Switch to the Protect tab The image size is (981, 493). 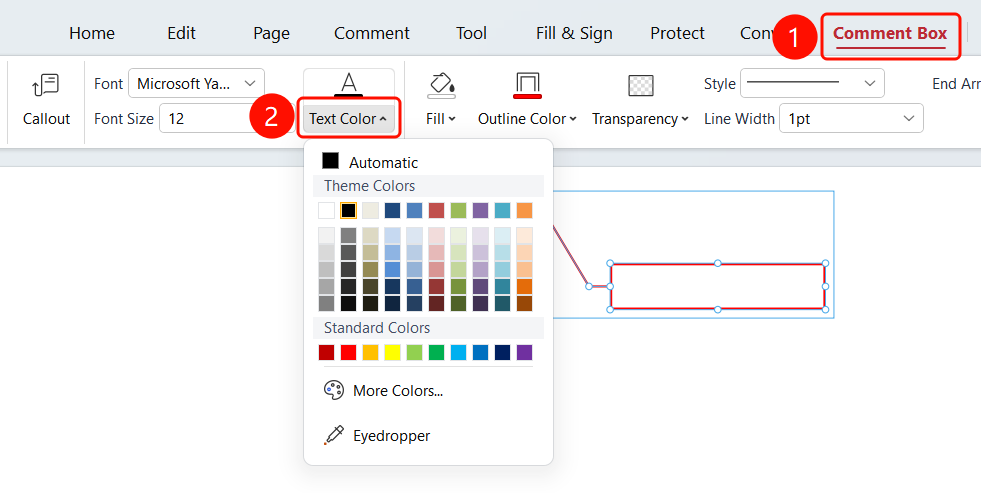pyautogui.click(x=677, y=33)
